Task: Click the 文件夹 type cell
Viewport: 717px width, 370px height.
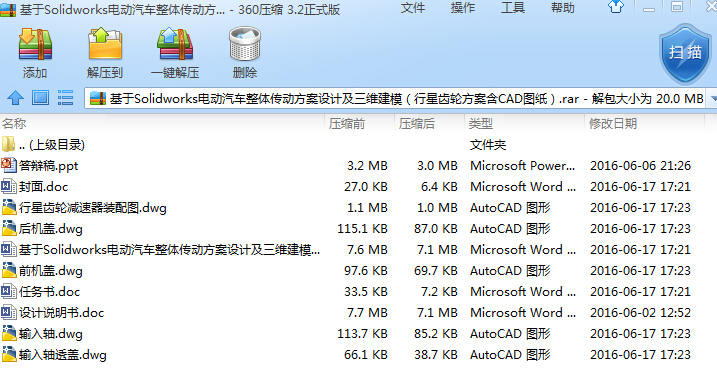Action: [x=488, y=145]
